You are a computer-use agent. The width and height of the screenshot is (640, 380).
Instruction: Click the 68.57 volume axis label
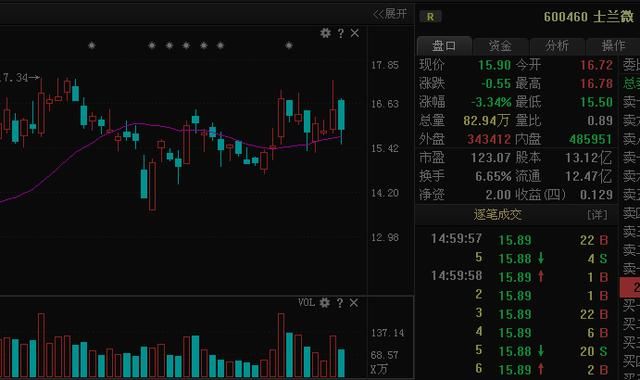click(384, 355)
